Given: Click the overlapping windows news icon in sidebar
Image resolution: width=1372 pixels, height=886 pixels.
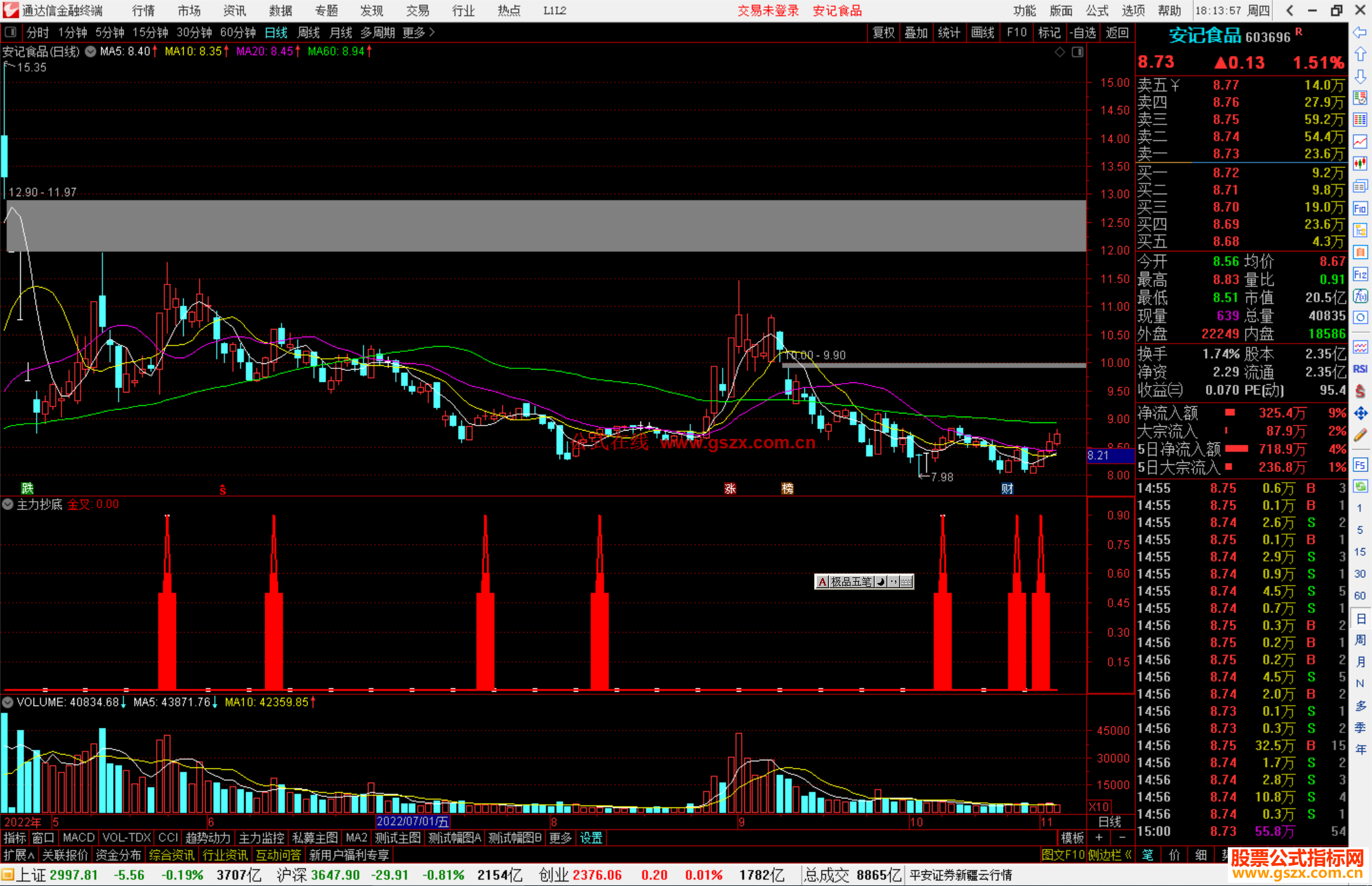Looking at the screenshot, I should click(x=1359, y=186).
